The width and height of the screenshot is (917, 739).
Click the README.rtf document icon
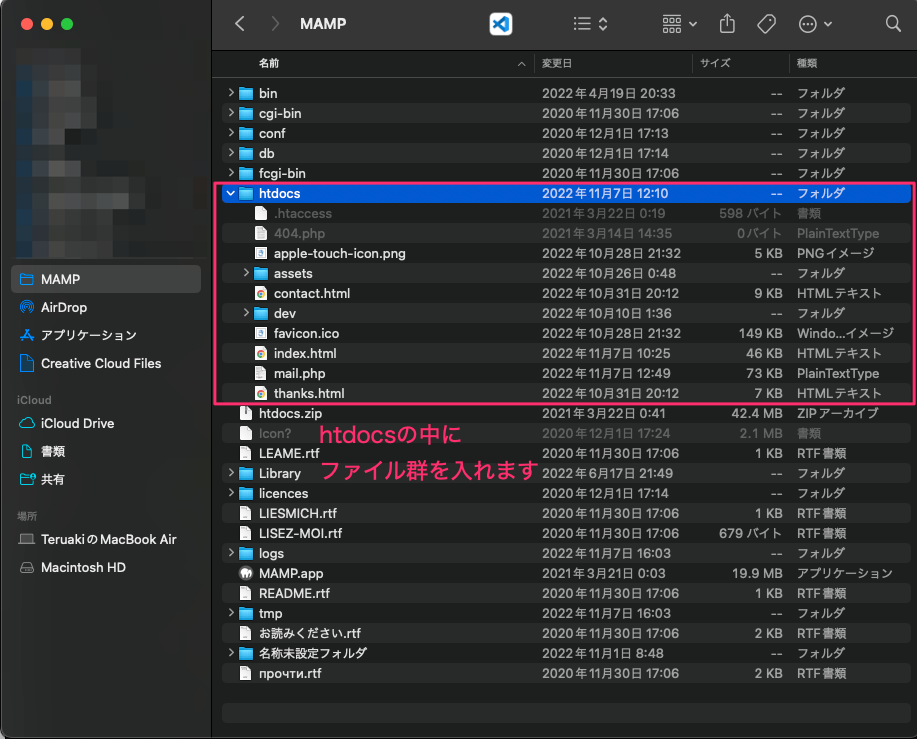tap(246, 593)
